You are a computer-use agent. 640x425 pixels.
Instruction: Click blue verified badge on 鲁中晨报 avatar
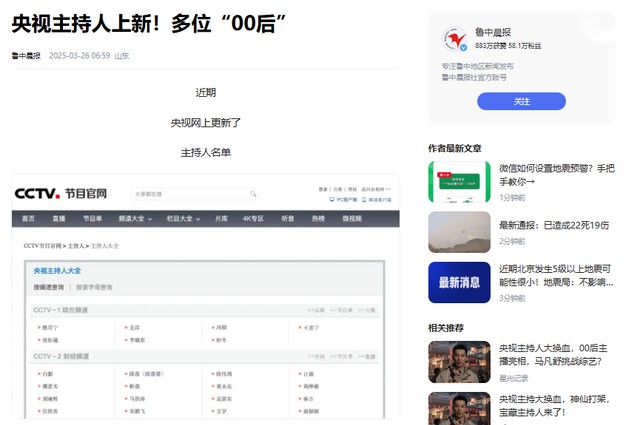(x=463, y=48)
